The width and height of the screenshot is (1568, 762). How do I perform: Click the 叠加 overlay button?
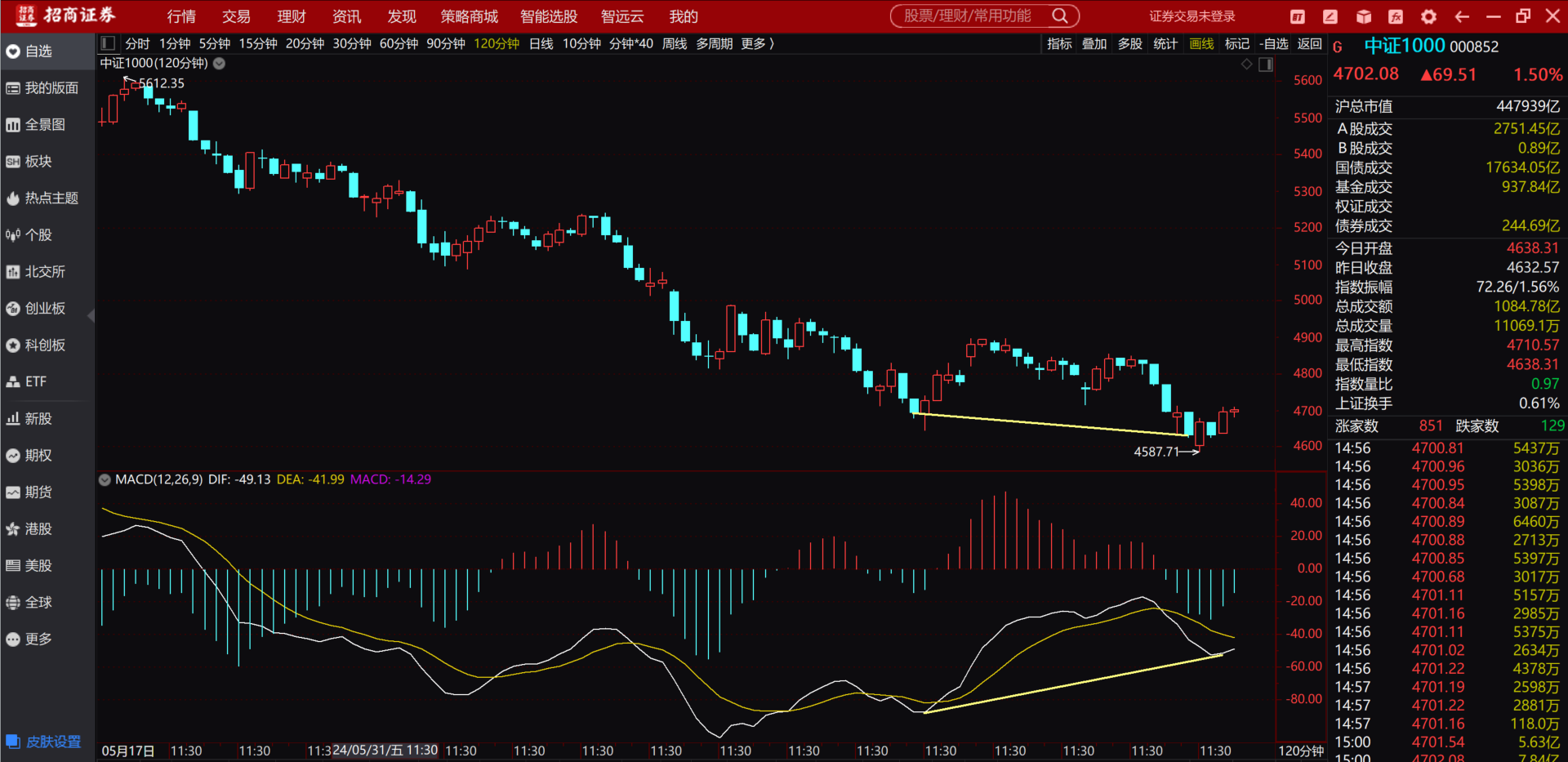click(1094, 43)
